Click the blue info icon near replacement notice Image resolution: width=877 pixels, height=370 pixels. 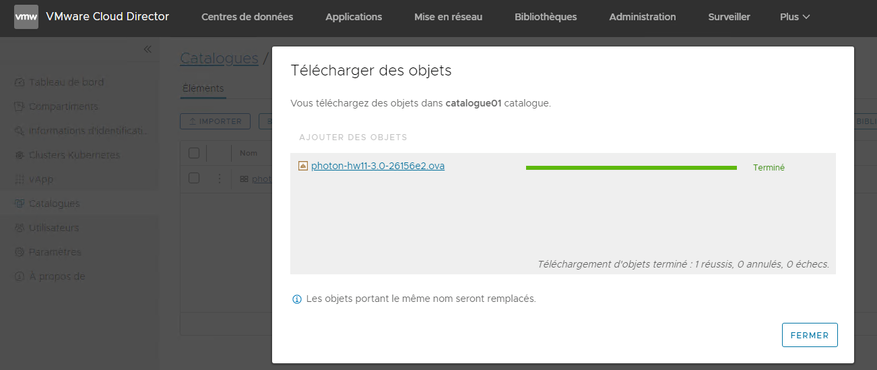coord(297,300)
